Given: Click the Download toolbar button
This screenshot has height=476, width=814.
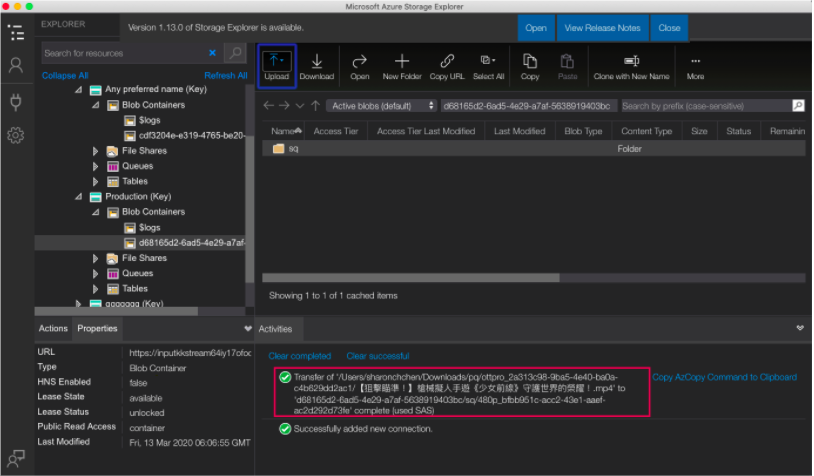Looking at the screenshot, I should (317, 66).
